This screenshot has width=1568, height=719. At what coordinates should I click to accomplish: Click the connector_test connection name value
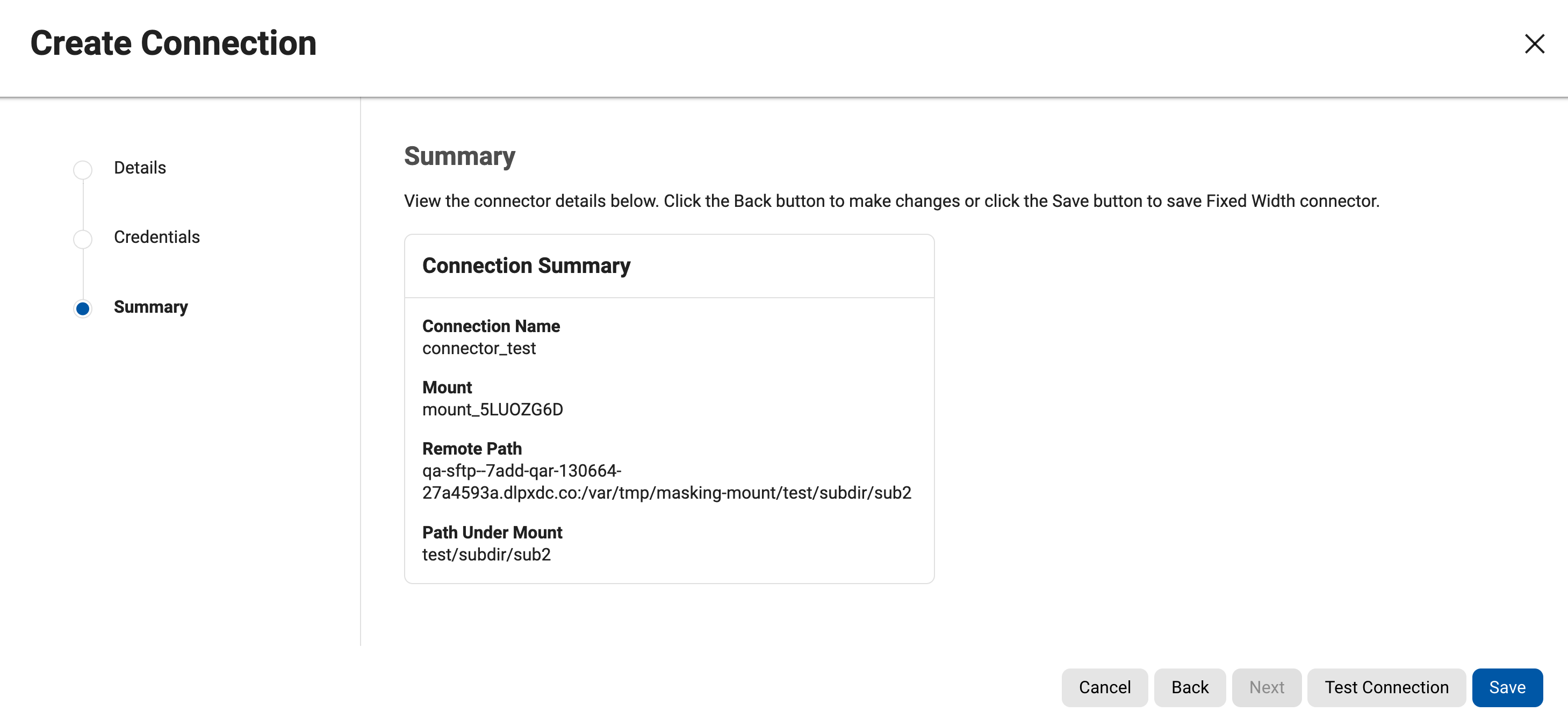(x=478, y=348)
